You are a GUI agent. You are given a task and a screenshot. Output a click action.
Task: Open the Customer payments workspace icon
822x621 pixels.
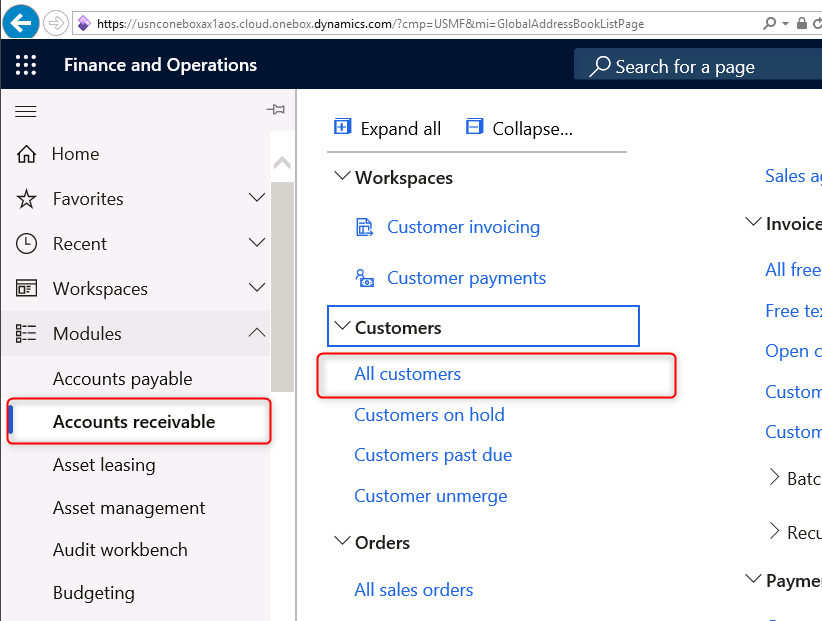365,278
